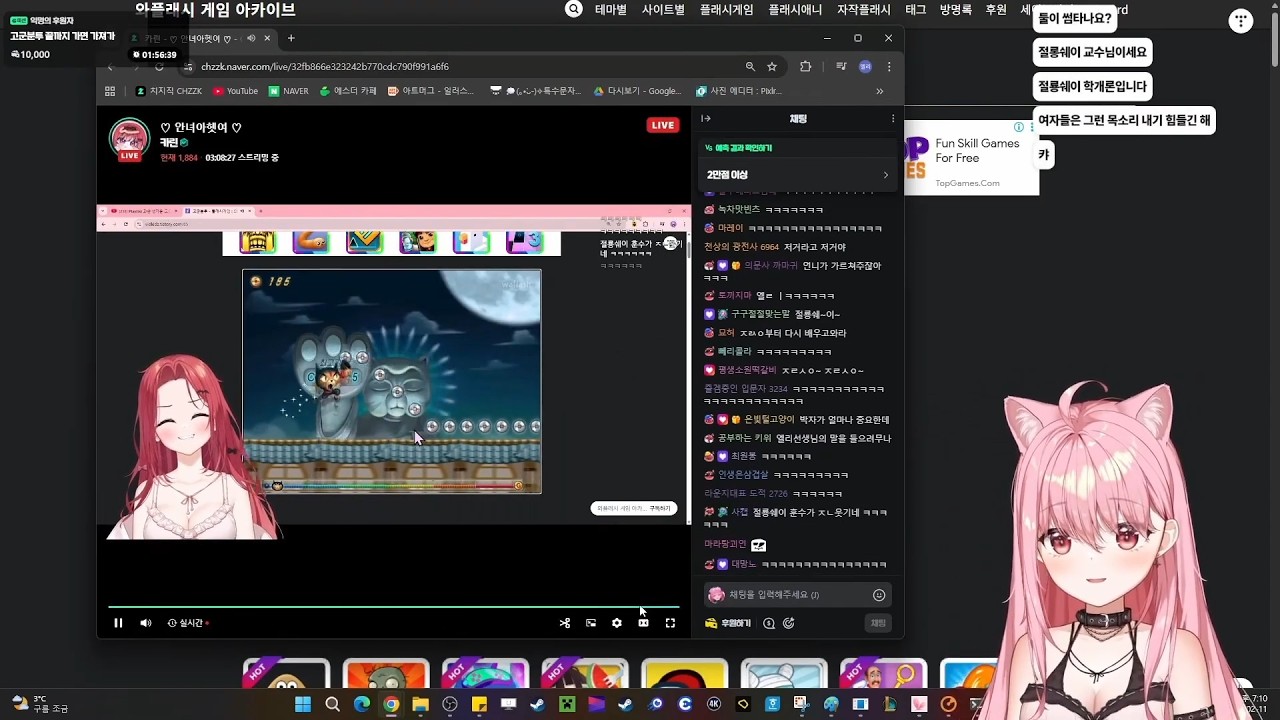Open Chrome three-dot menu
This screenshot has width=1280, height=720.
(x=889, y=67)
